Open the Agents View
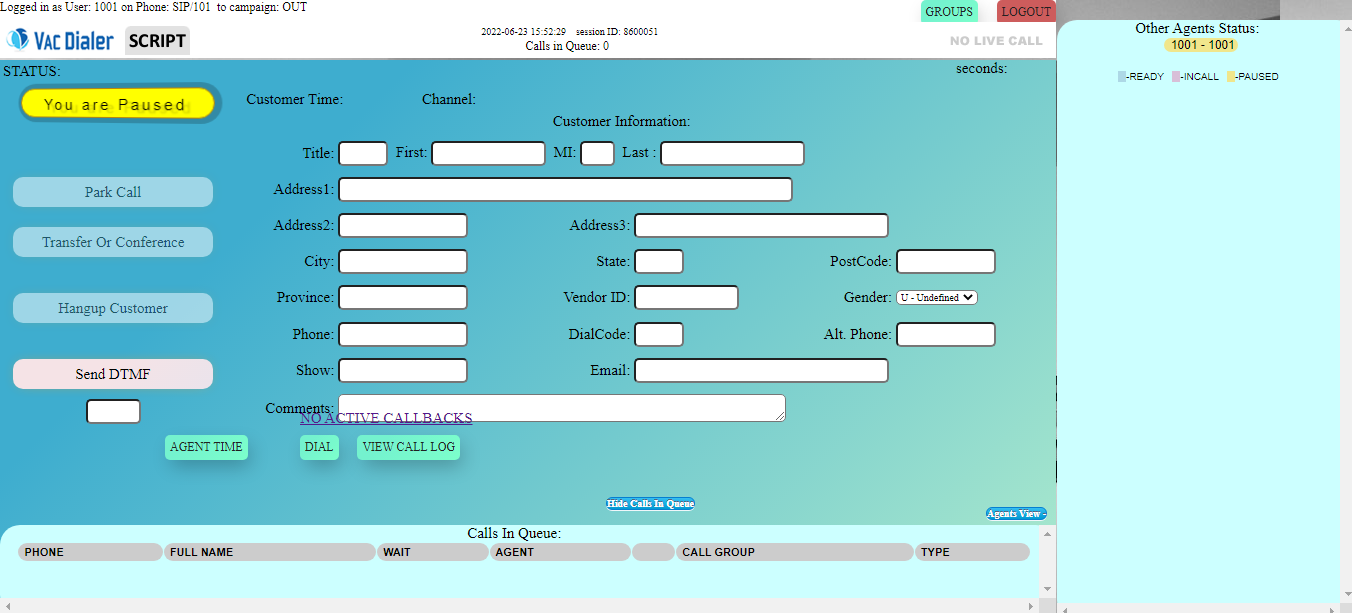Screen dimensions: 1352x613 [1015, 513]
